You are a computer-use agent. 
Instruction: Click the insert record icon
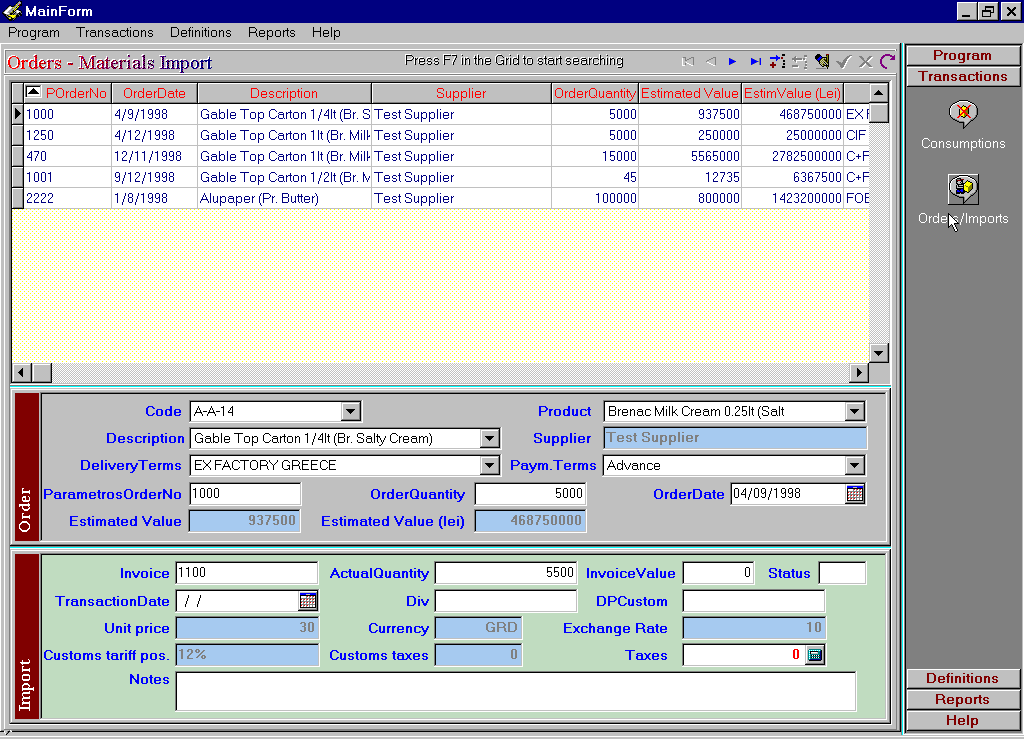(x=777, y=62)
